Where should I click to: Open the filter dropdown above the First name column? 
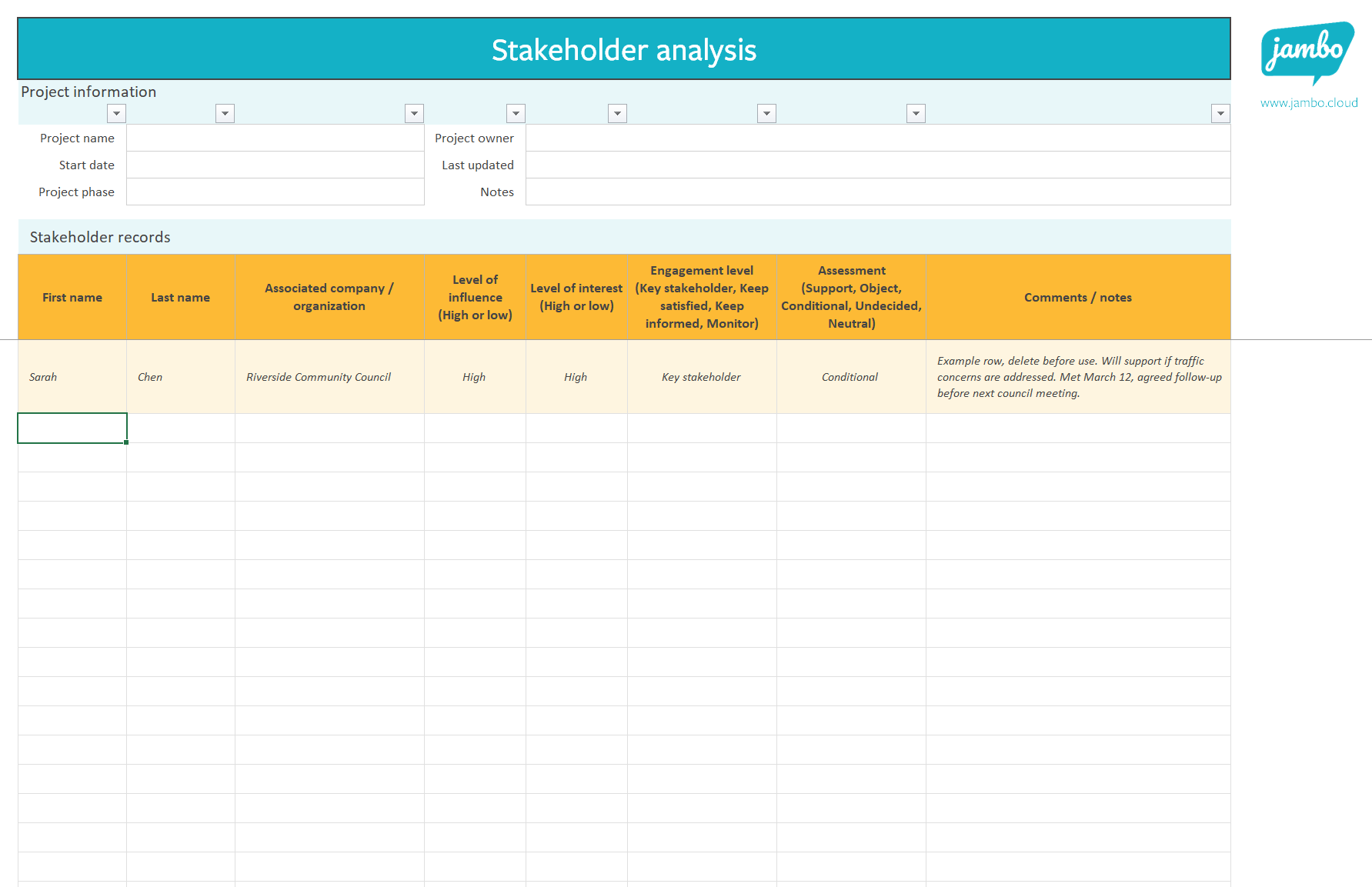[x=116, y=114]
